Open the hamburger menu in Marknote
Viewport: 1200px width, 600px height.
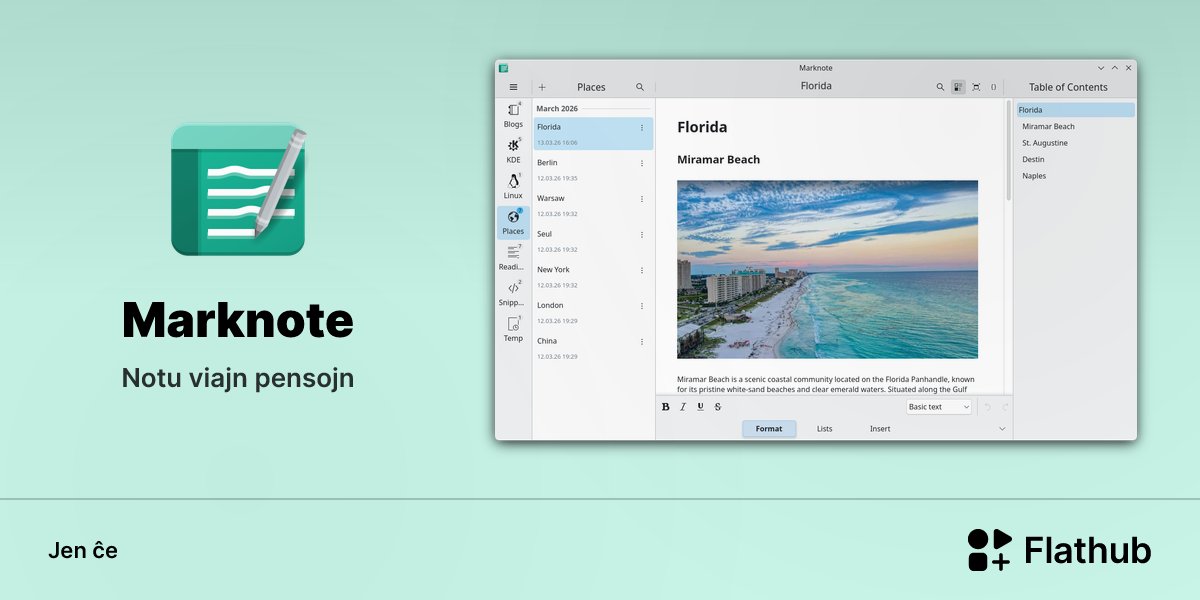(x=513, y=87)
